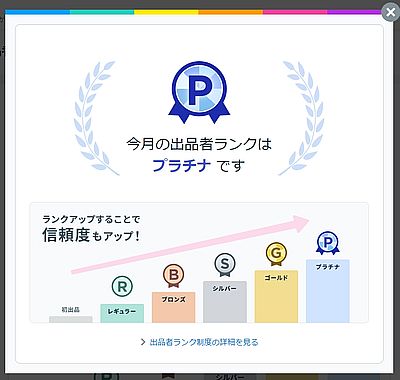Click the right laurel wreath decoration
This screenshot has width=400, height=380.
[x=301, y=118]
